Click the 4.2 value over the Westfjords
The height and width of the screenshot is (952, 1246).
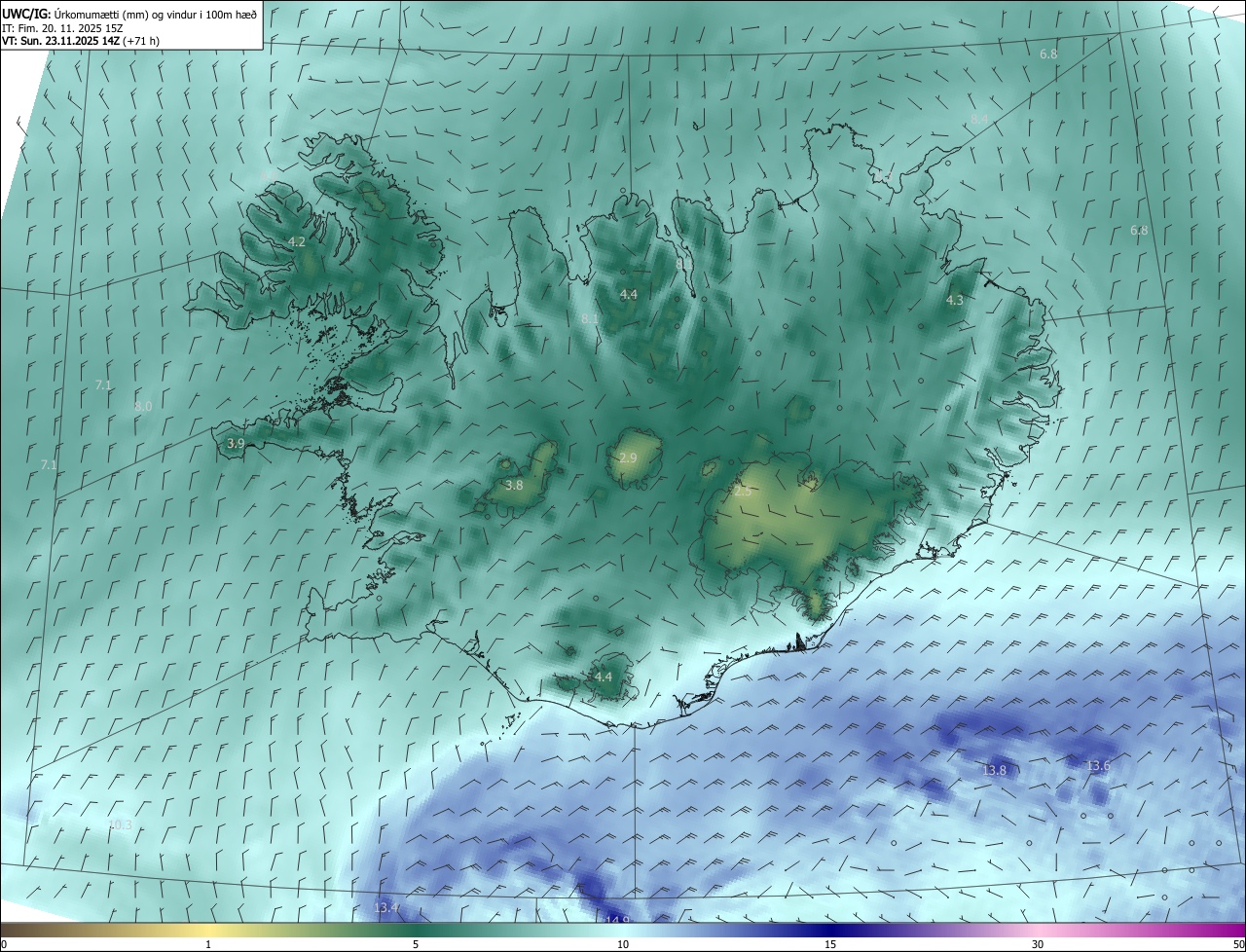[x=297, y=241]
